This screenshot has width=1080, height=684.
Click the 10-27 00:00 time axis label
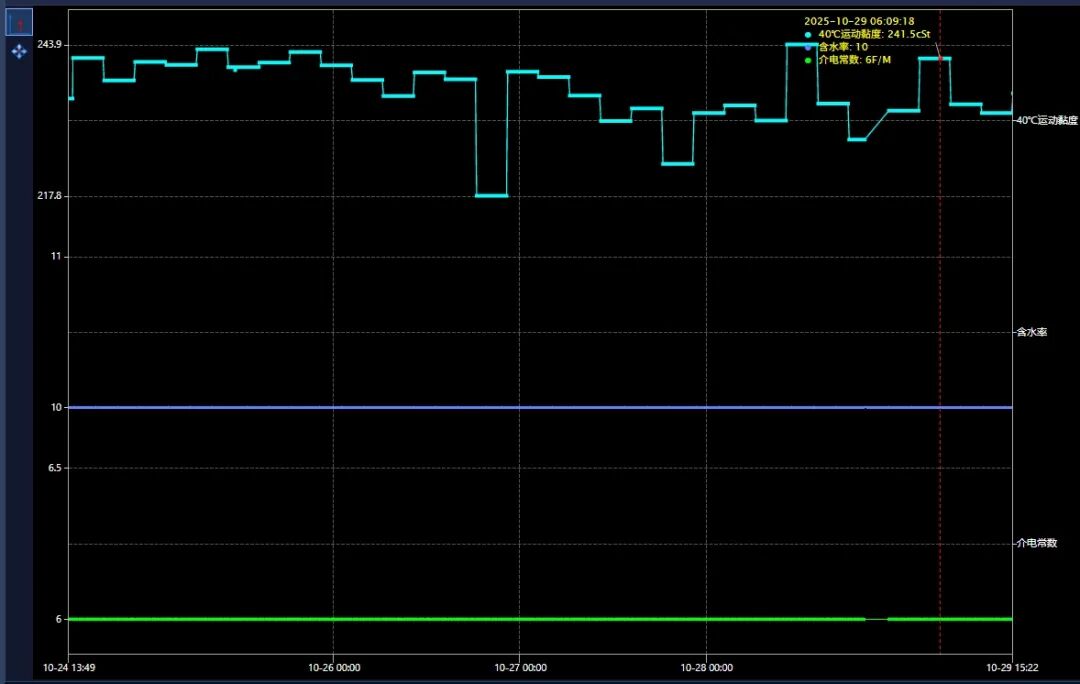[520, 667]
